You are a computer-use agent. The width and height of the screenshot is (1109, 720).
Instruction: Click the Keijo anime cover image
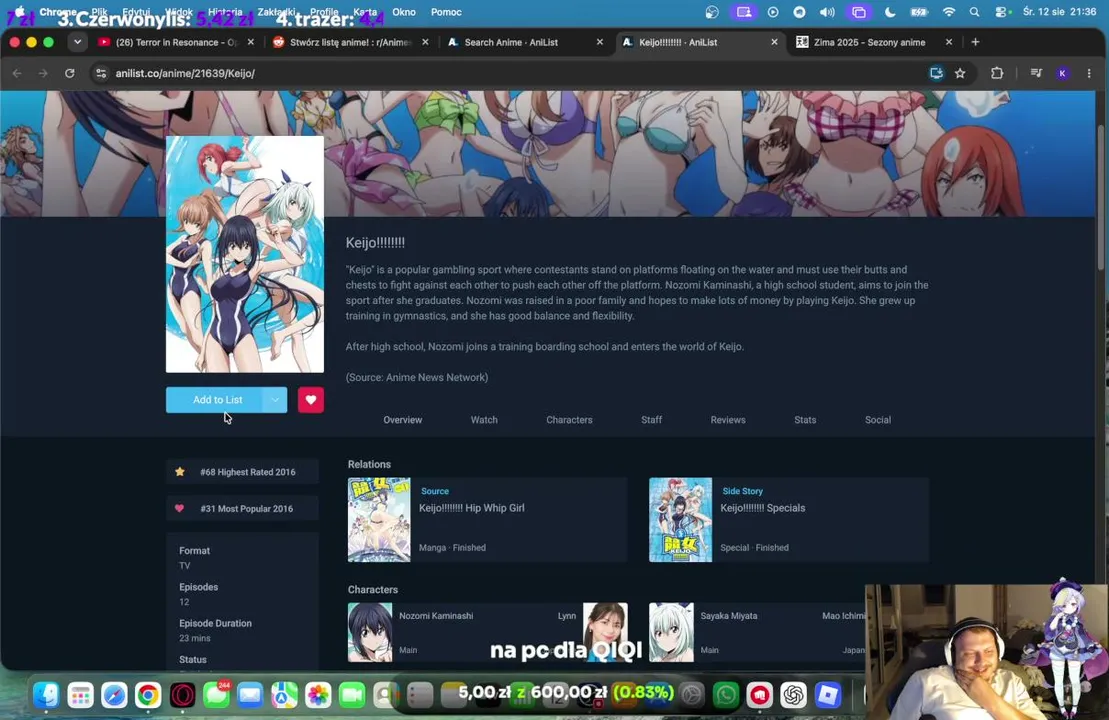point(245,254)
